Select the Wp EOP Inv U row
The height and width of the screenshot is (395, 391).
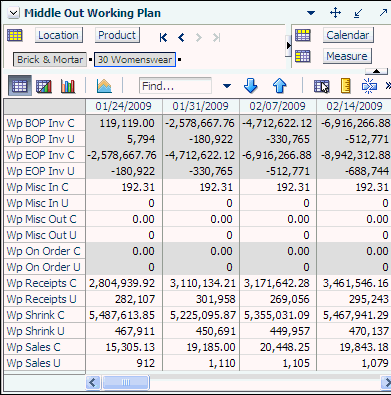(x=45, y=171)
